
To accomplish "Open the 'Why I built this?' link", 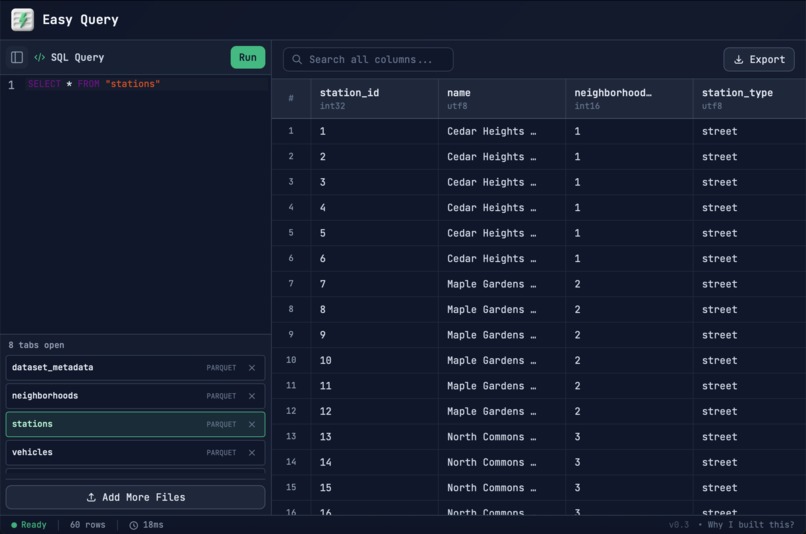I will pos(750,525).
